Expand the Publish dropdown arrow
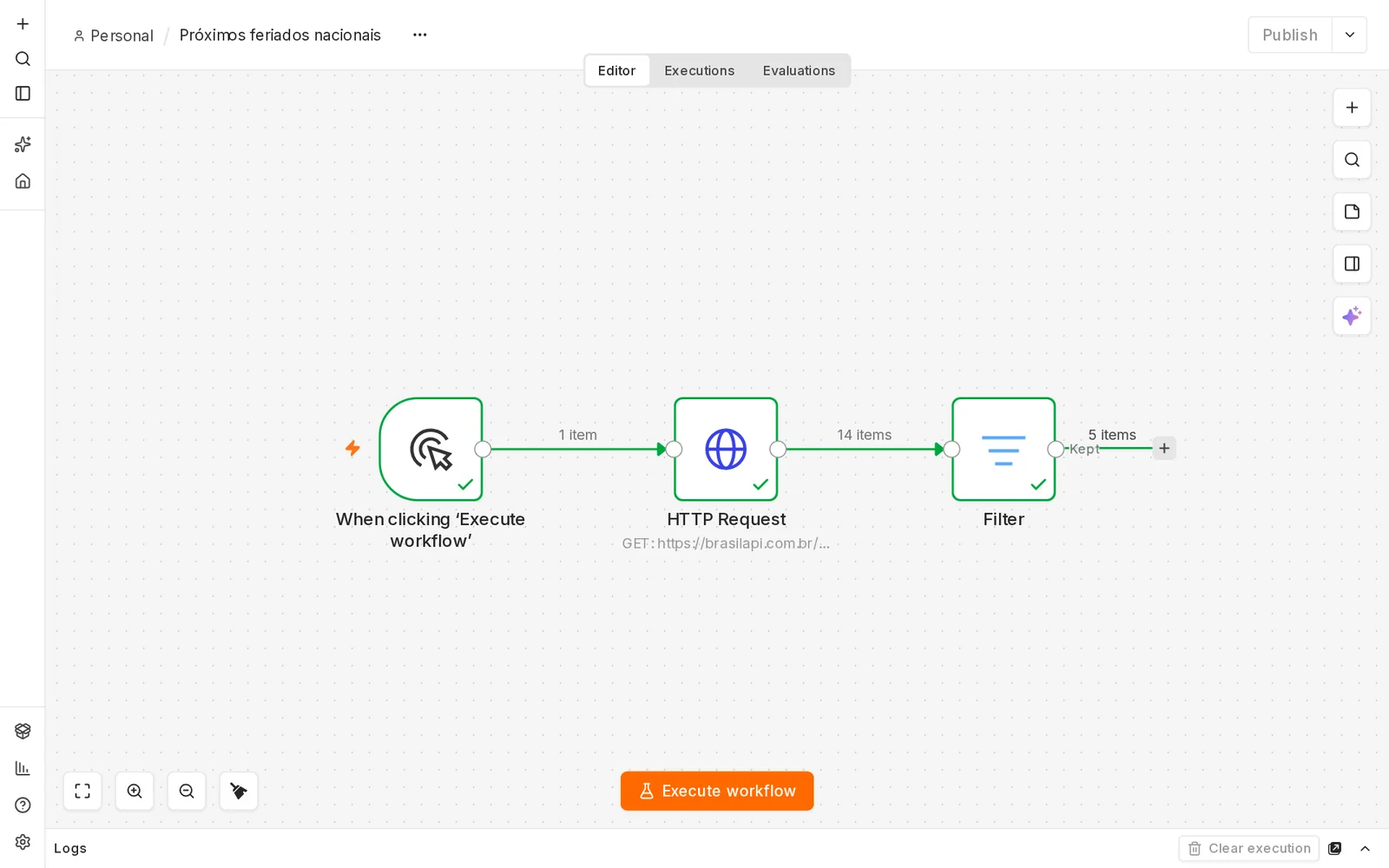1389x868 pixels. coord(1349,35)
